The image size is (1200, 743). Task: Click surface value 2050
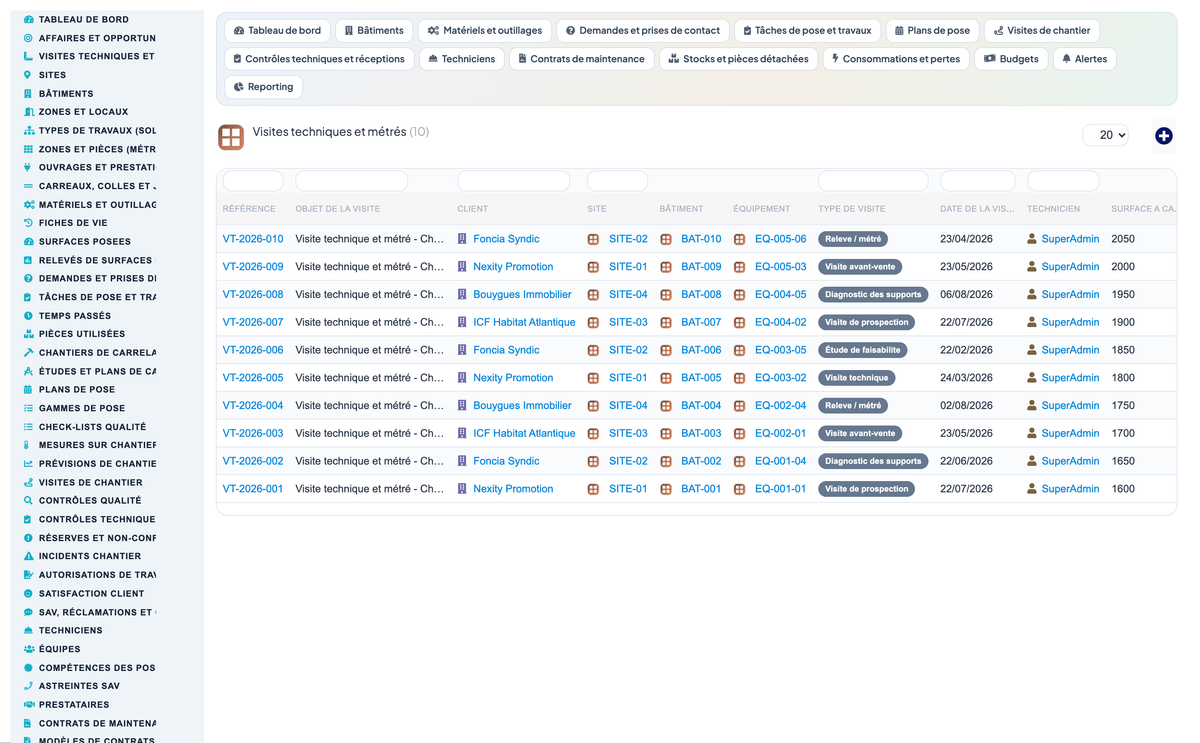pos(1123,239)
